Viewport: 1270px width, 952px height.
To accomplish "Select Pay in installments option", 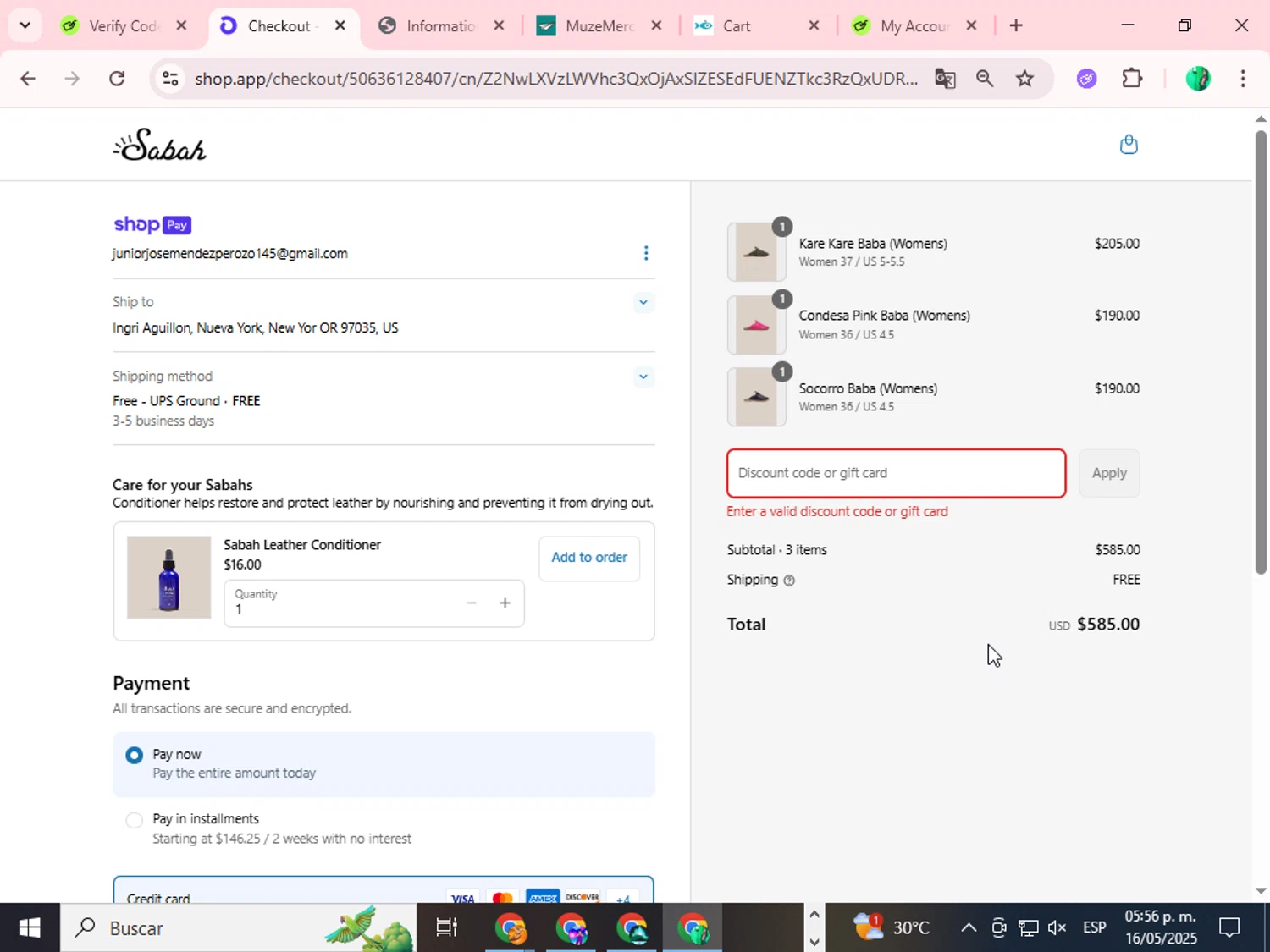I will 134,820.
